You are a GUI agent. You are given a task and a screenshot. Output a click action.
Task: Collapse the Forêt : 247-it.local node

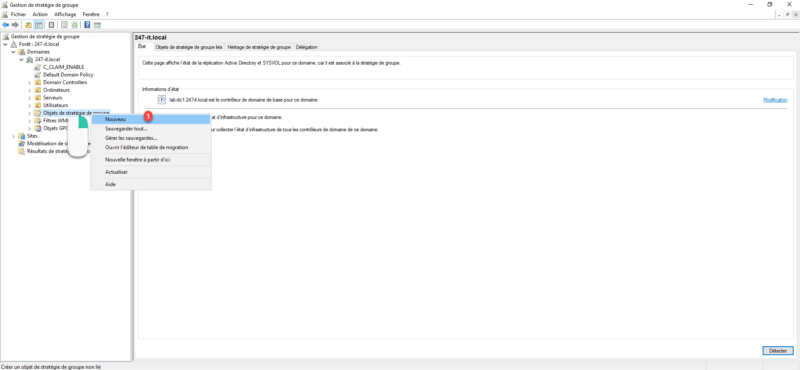click(x=6, y=44)
